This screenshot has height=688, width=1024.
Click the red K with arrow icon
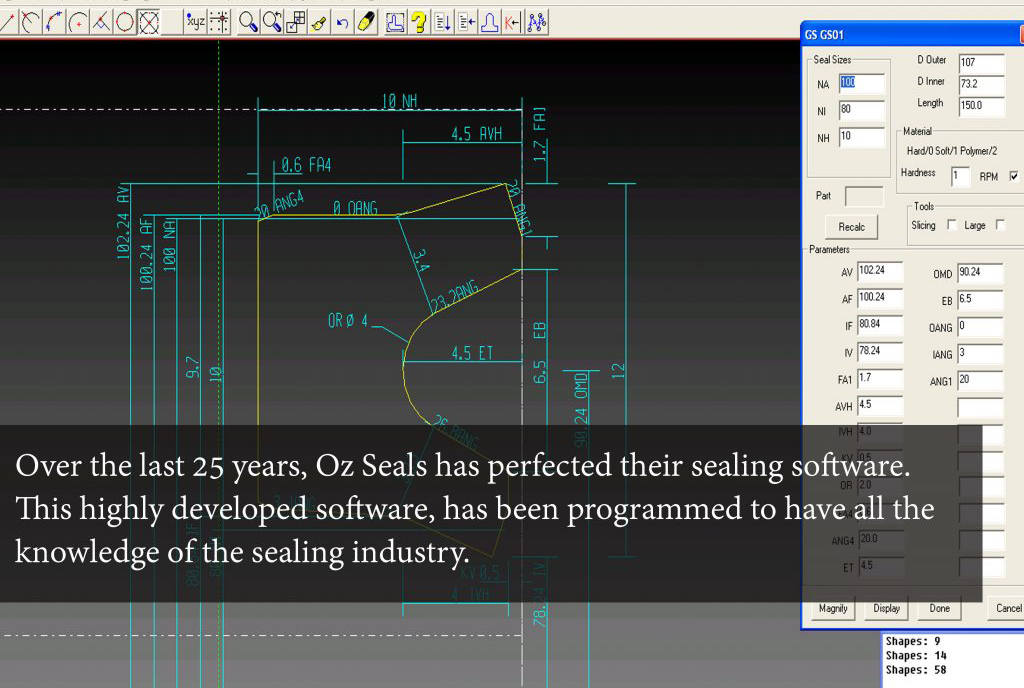tap(513, 22)
